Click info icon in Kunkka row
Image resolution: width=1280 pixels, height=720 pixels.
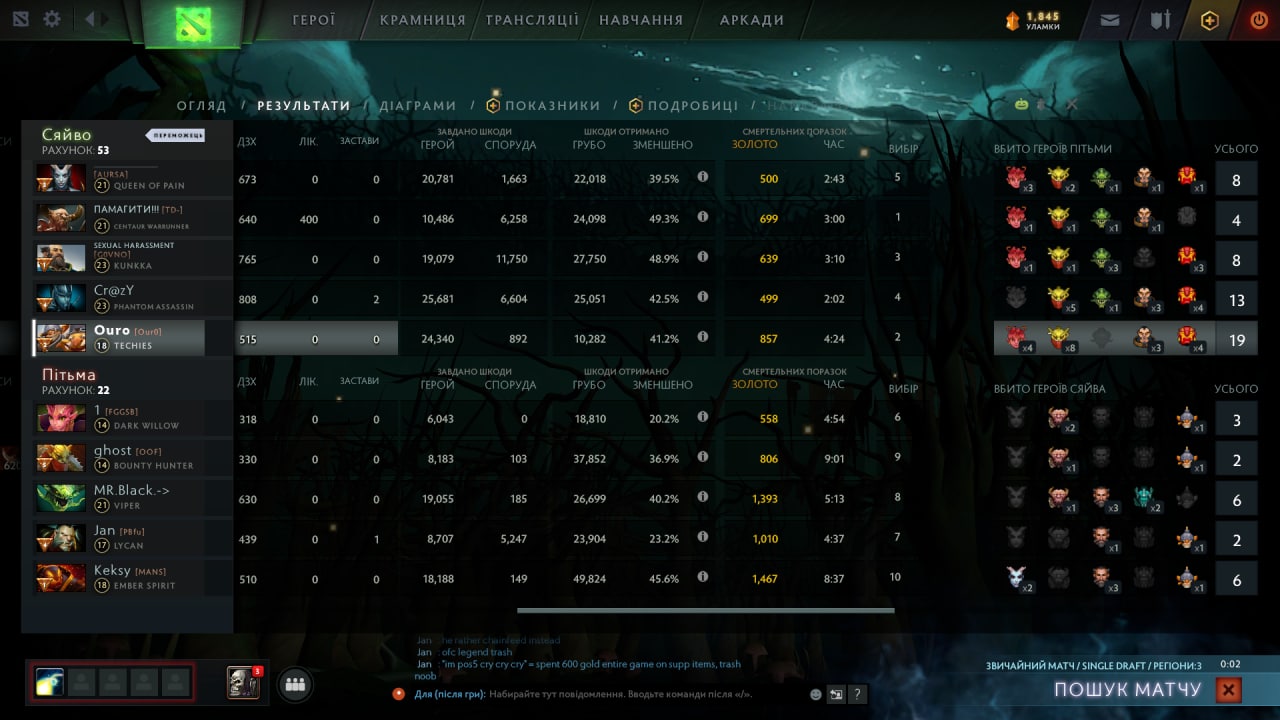pyautogui.click(x=702, y=257)
